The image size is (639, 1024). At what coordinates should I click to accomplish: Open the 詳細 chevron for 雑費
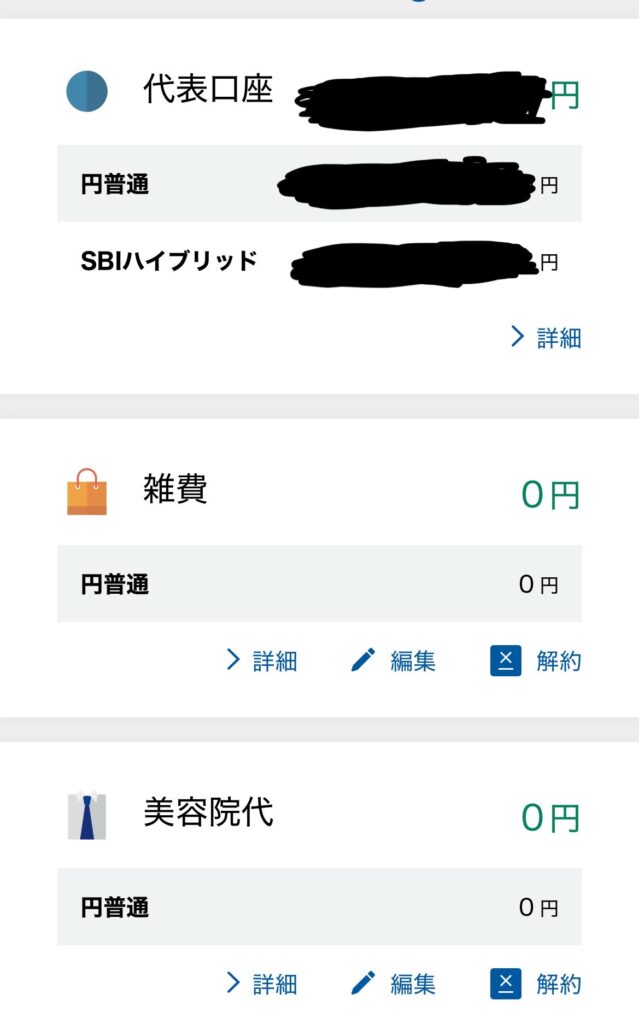234,660
